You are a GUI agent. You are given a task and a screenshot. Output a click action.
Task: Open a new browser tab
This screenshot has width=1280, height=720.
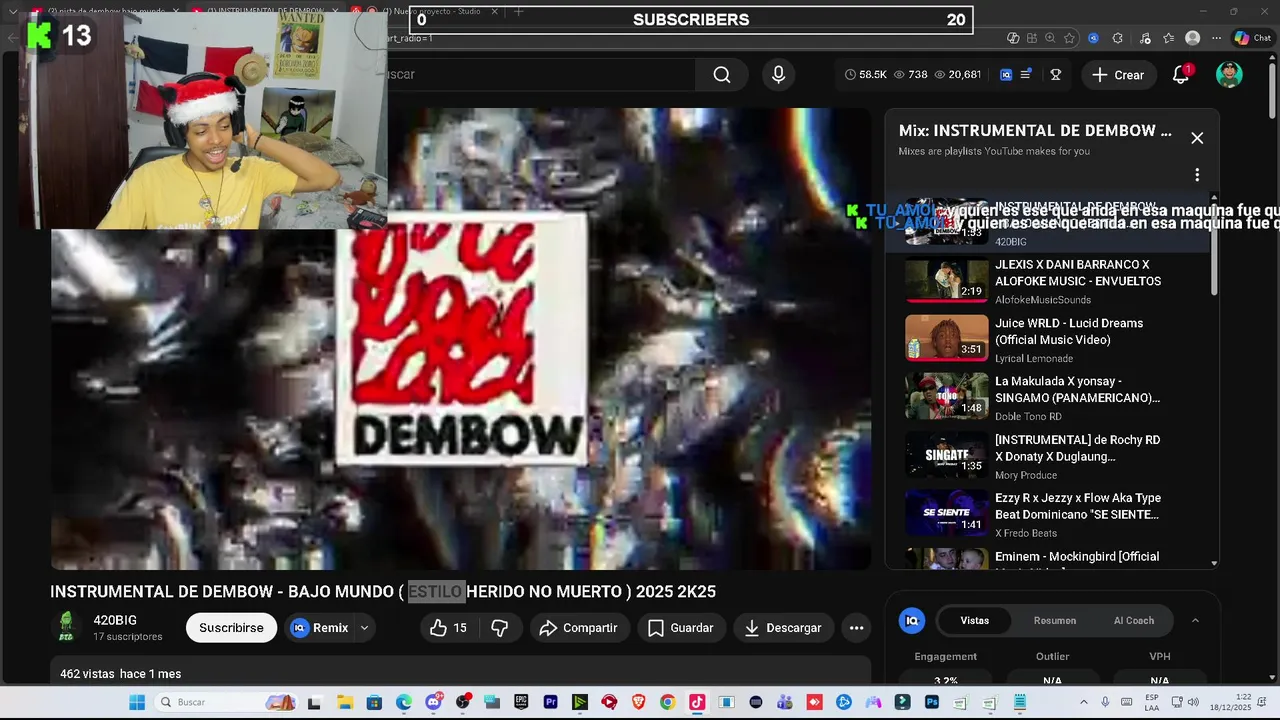click(518, 11)
